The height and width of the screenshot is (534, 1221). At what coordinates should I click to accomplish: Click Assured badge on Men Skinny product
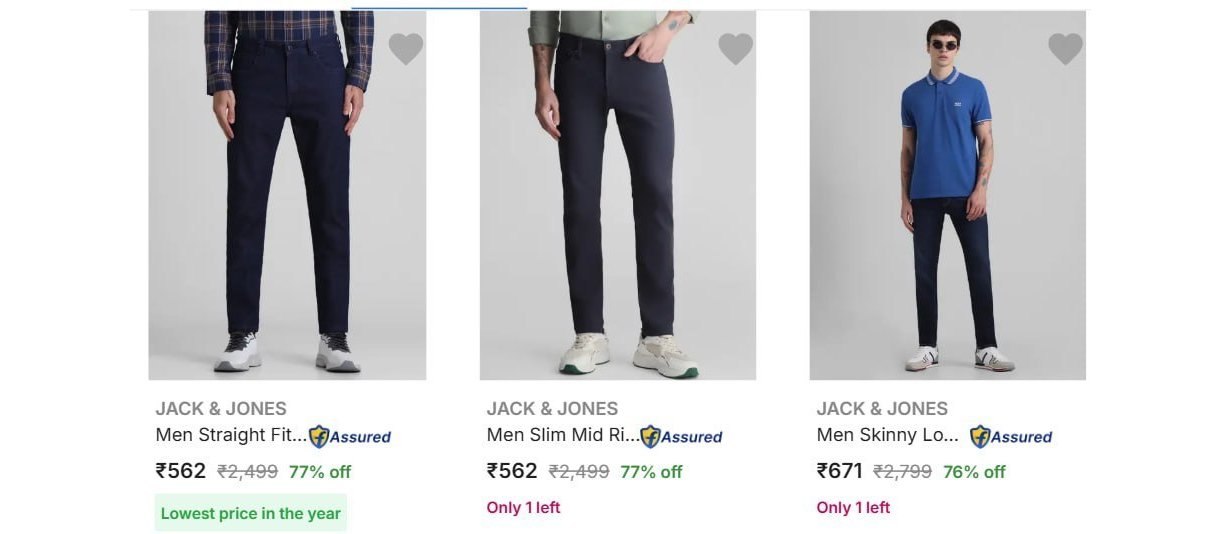click(x=1011, y=436)
